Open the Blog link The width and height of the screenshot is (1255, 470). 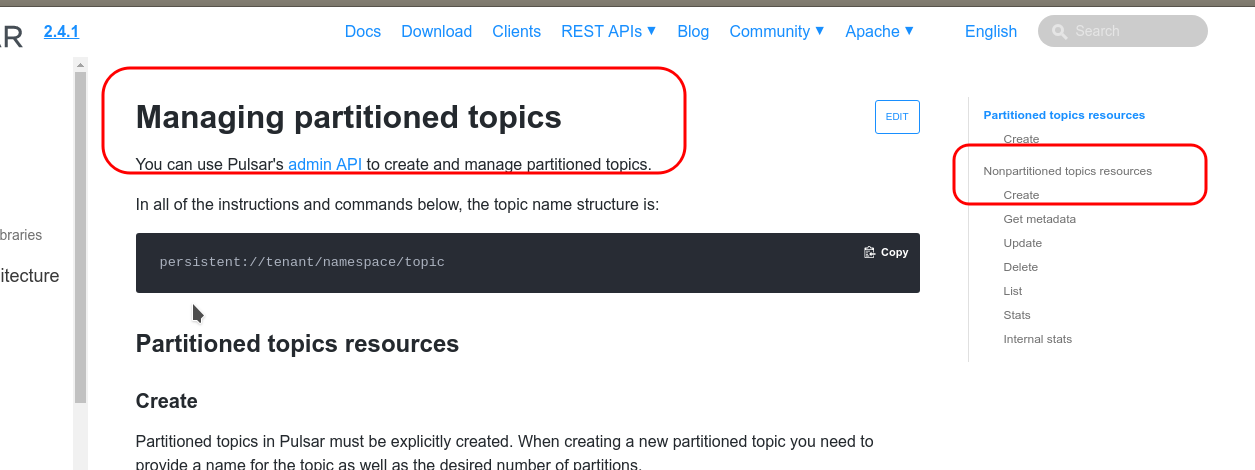pyautogui.click(x=693, y=32)
